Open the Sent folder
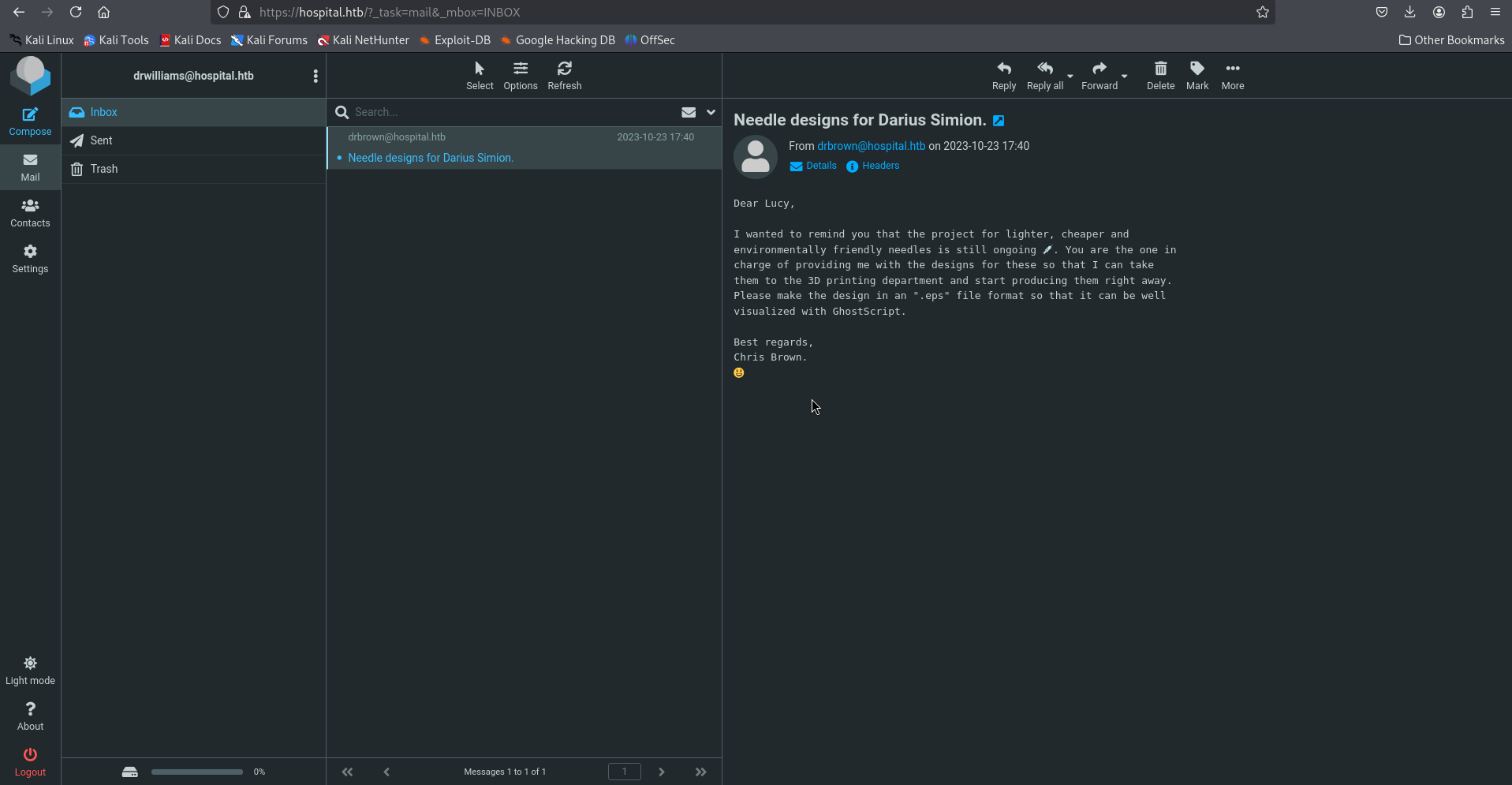The height and width of the screenshot is (785, 1512). (x=101, y=140)
